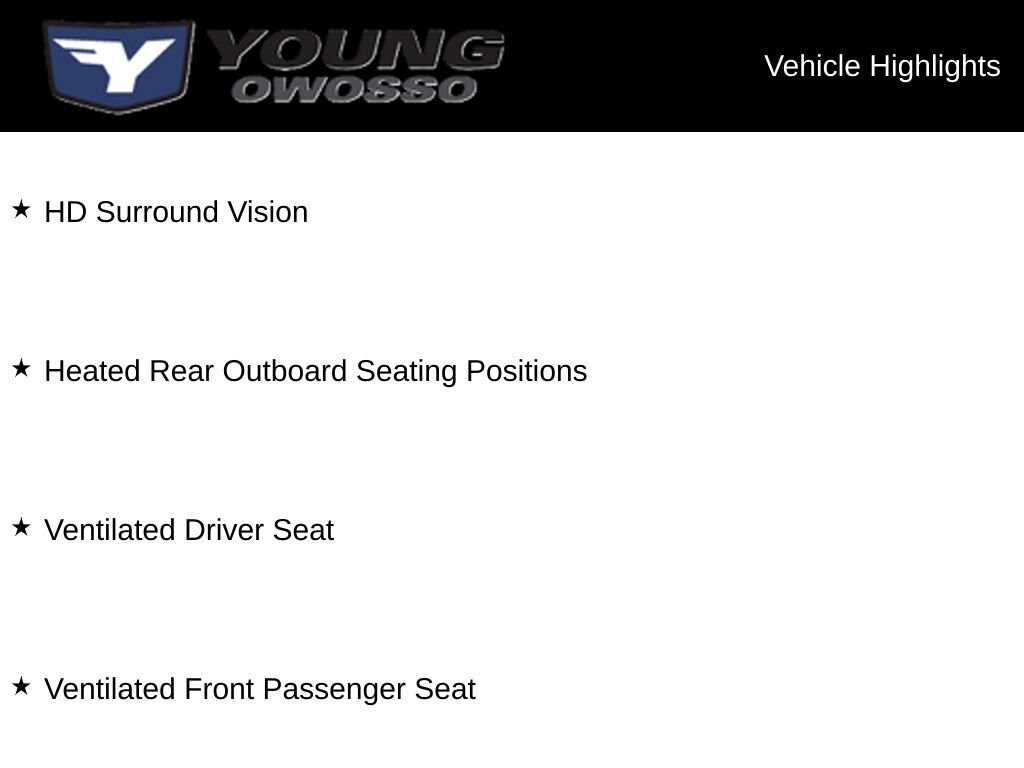1024x768 pixels.
Task: Select the star next to Heated Rear Outboard
Action: pyautogui.click(x=21, y=368)
